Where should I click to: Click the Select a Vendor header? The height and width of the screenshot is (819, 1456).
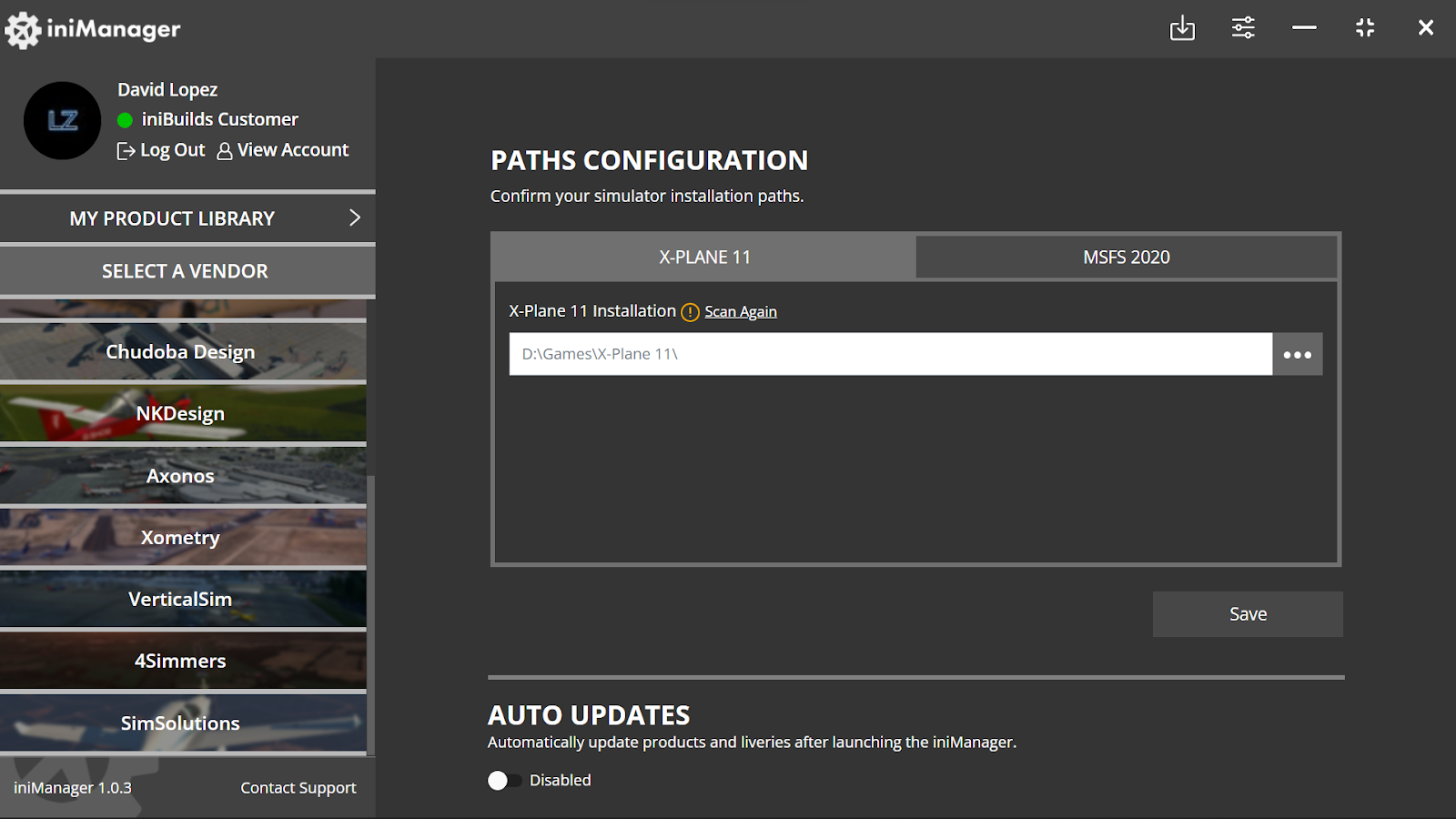pyautogui.click(x=187, y=271)
